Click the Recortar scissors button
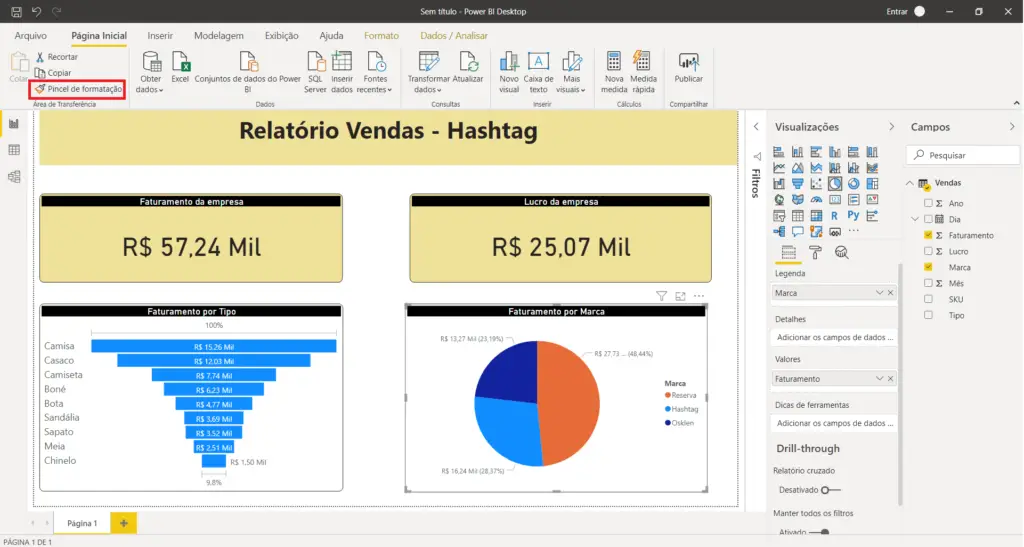The width and height of the screenshot is (1024, 547). pyautogui.click(x=56, y=57)
